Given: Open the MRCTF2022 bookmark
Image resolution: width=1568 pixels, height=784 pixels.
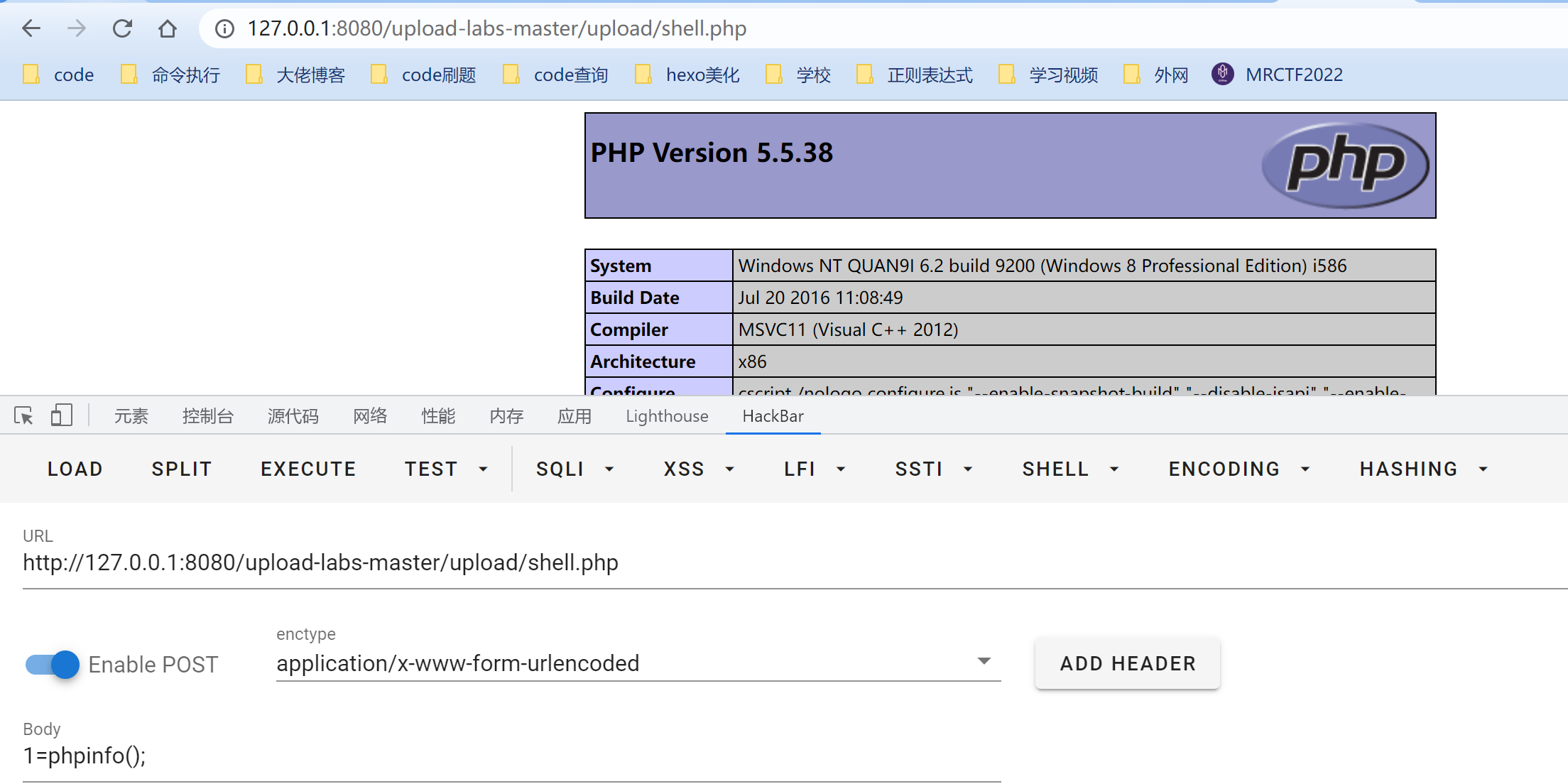Looking at the screenshot, I should point(1278,75).
